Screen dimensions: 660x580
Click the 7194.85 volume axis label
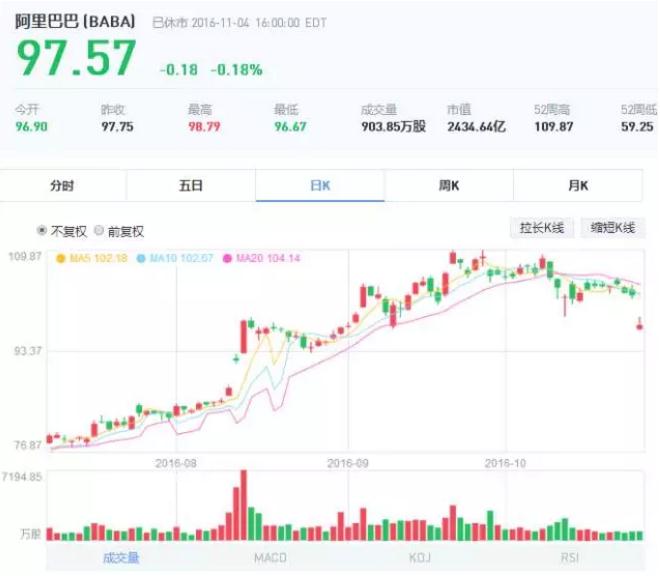coord(22,477)
